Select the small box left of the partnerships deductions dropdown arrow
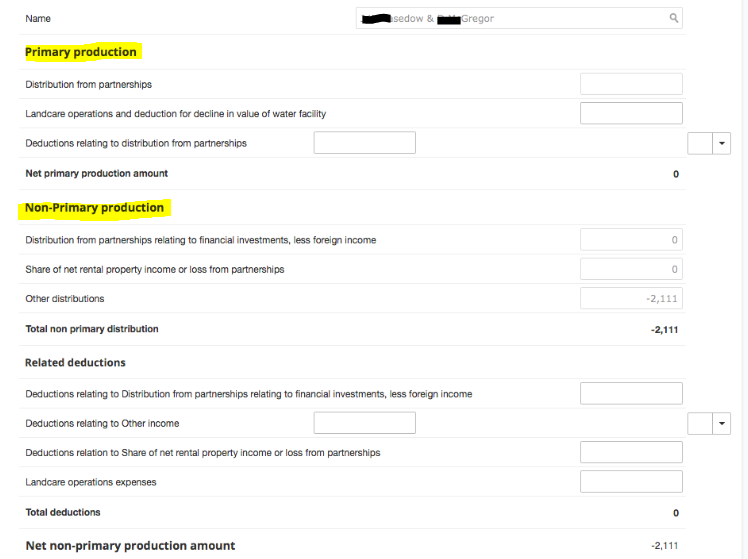Image resolution: width=748 pixels, height=559 pixels. [x=700, y=143]
